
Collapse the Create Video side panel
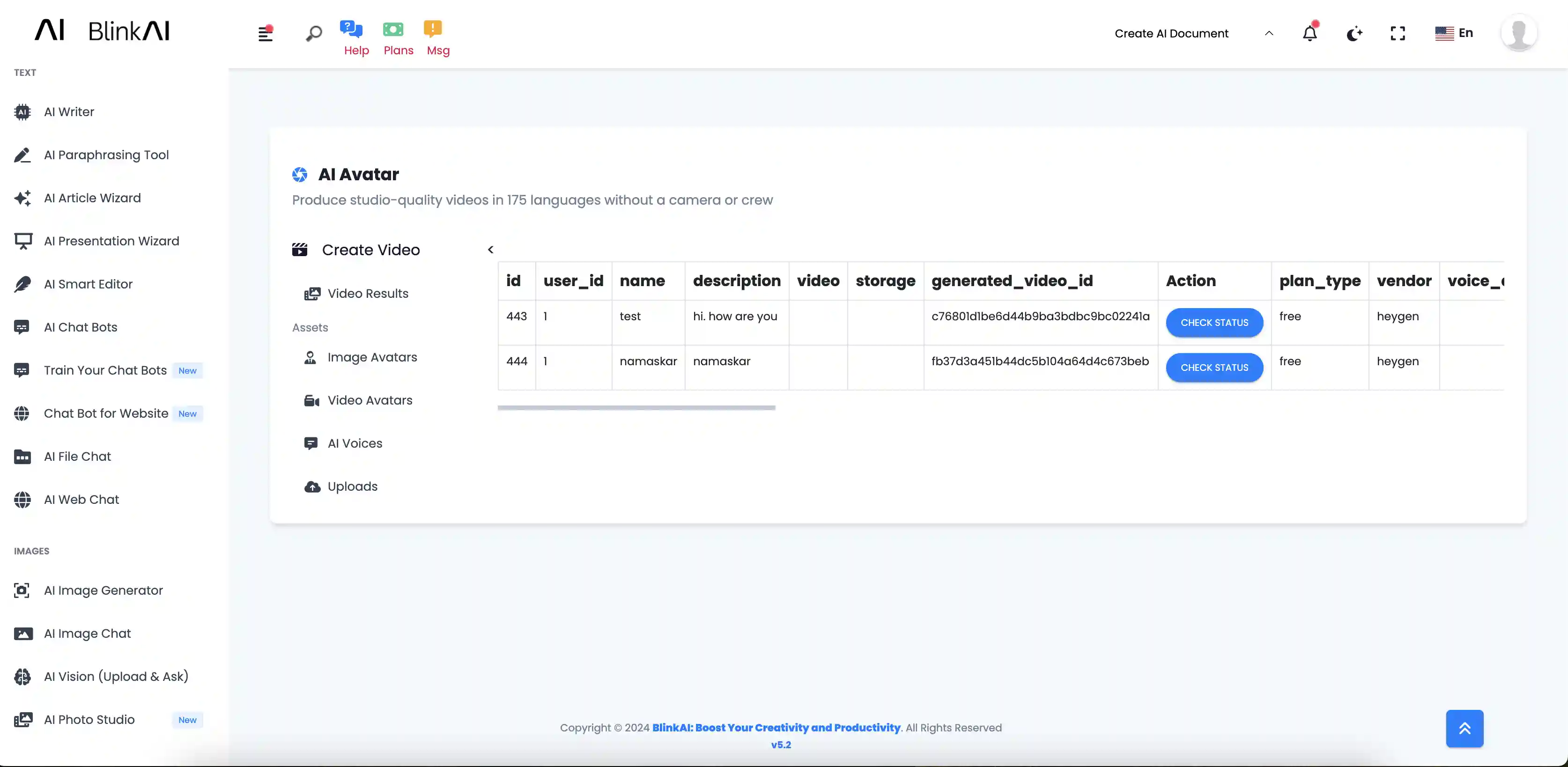[x=491, y=250]
